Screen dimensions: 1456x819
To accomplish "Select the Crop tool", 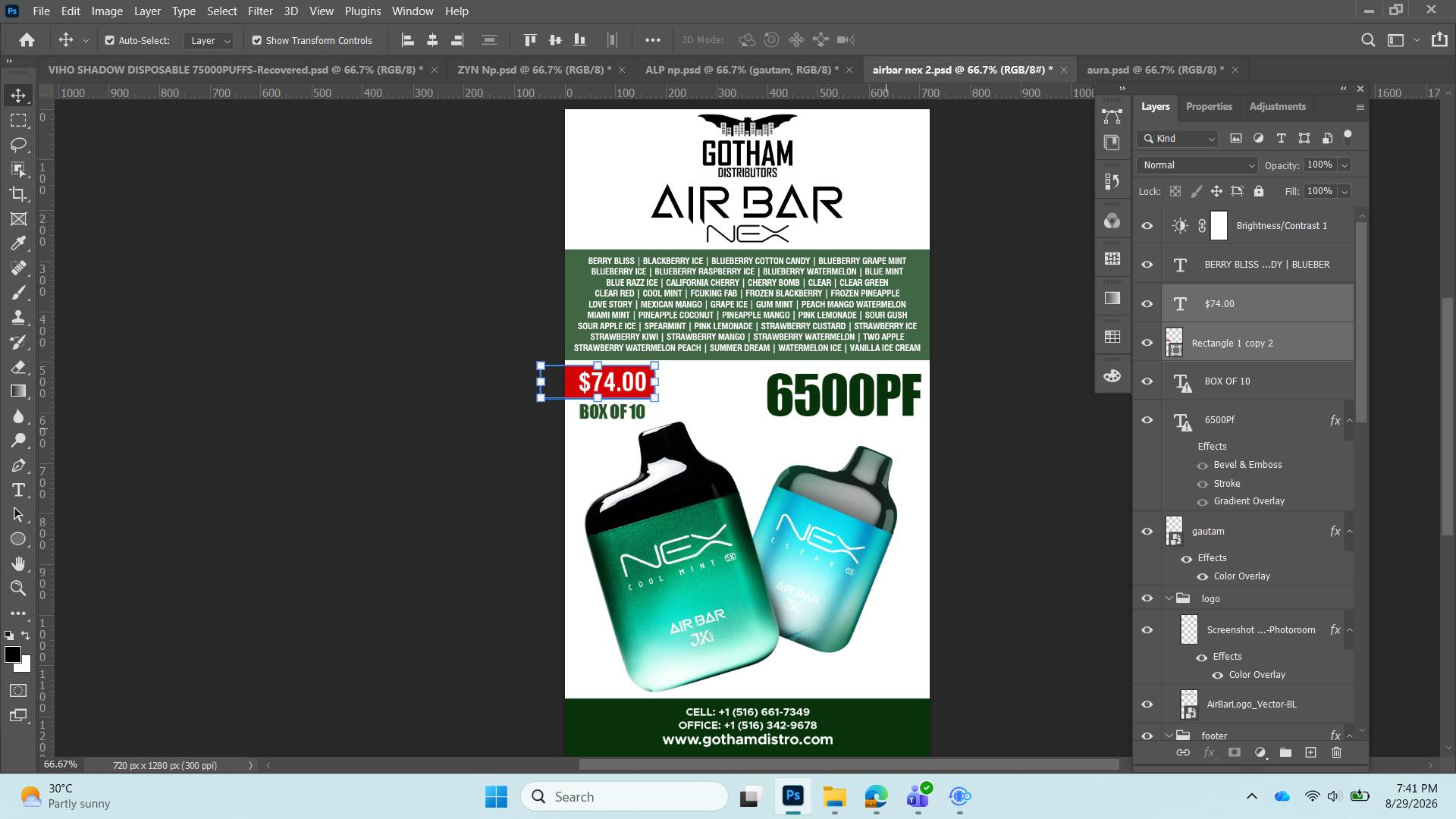I will click(x=18, y=194).
